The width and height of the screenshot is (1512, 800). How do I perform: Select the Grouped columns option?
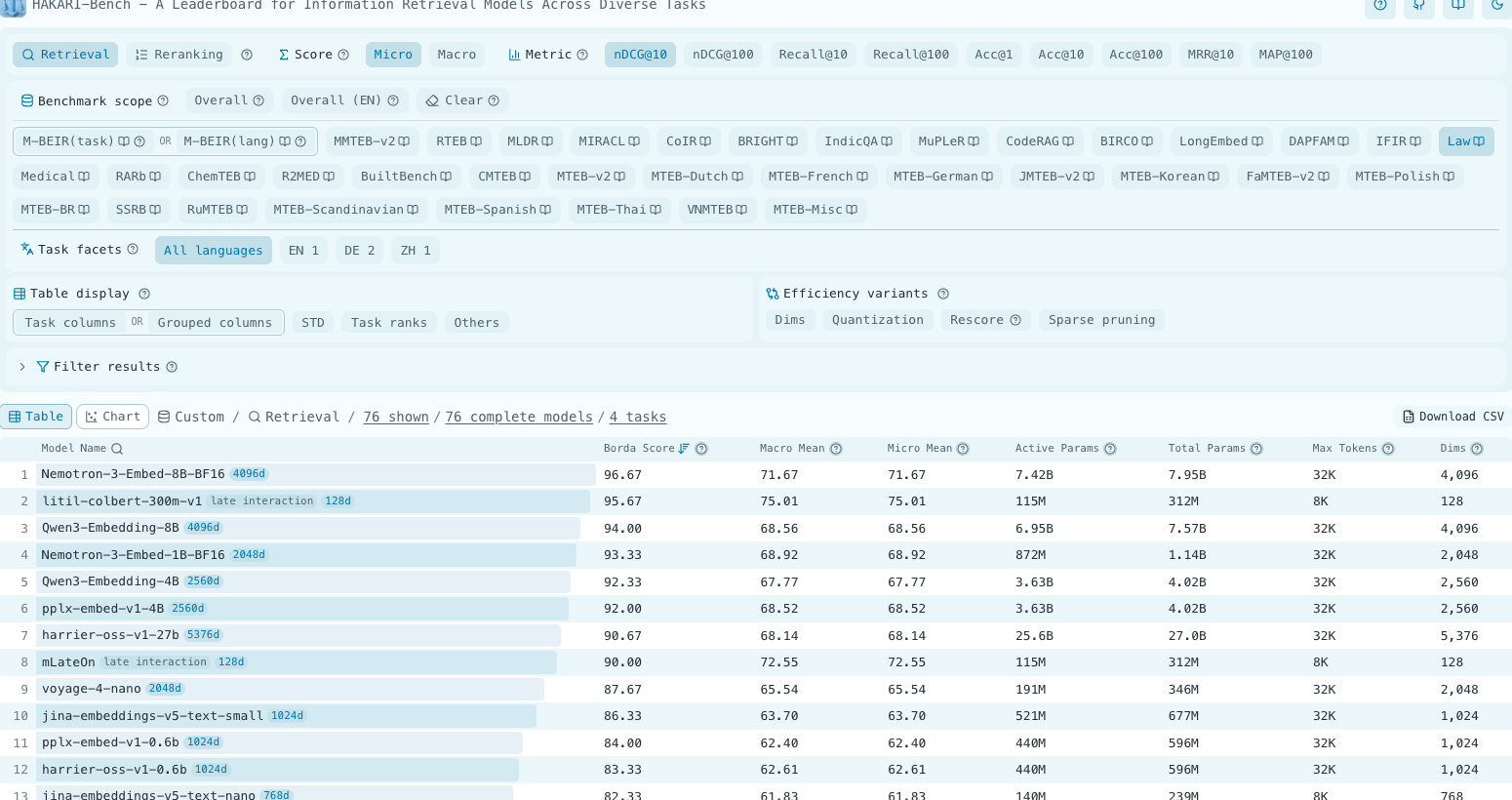coord(215,323)
